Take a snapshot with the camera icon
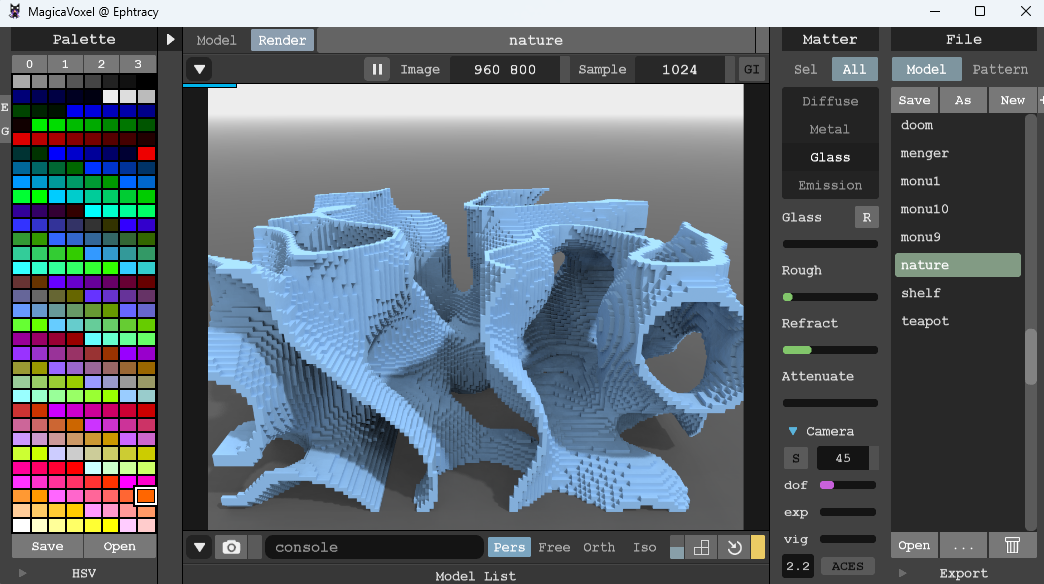 (x=231, y=547)
